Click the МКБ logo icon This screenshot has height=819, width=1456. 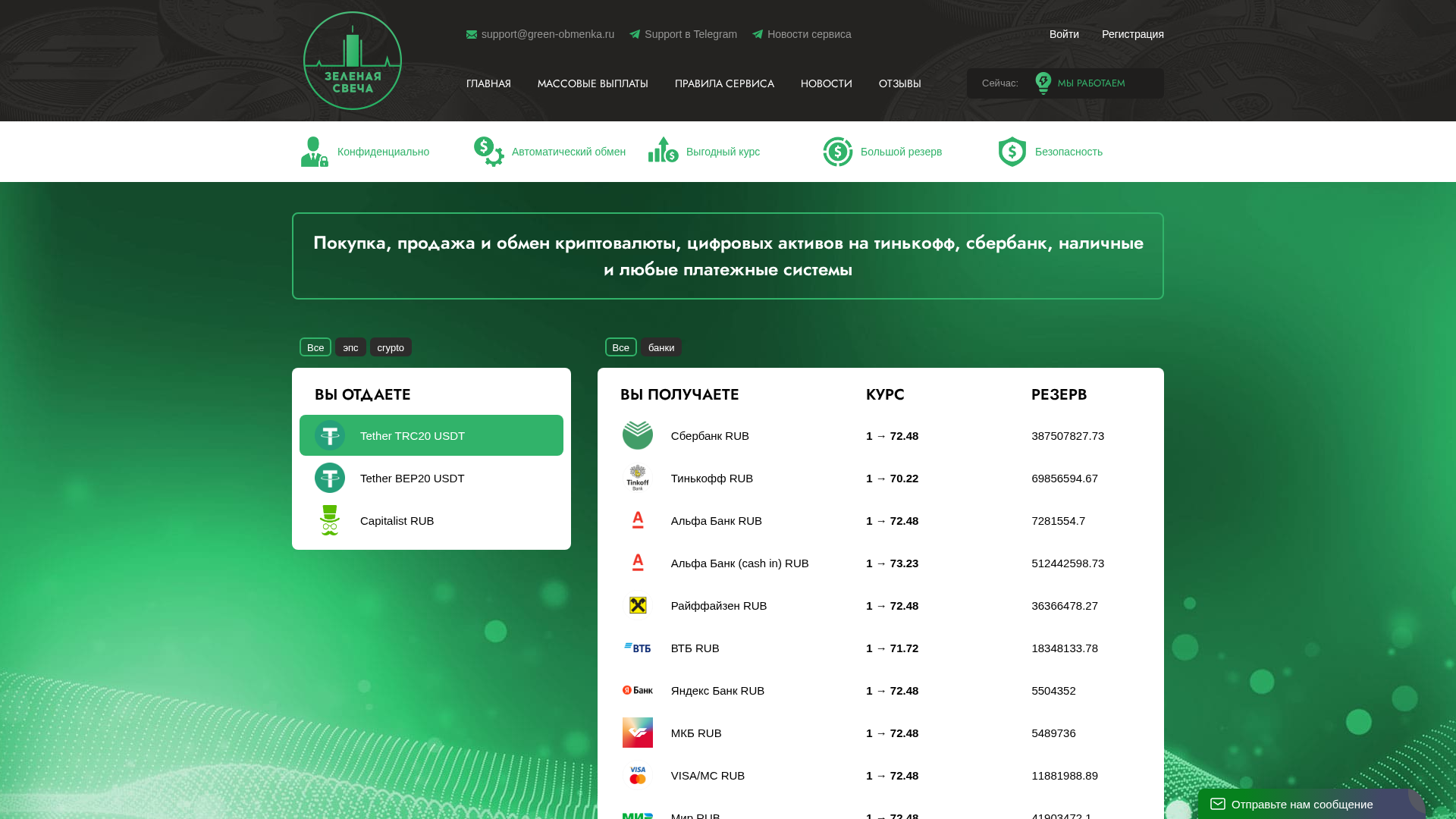pos(638,733)
